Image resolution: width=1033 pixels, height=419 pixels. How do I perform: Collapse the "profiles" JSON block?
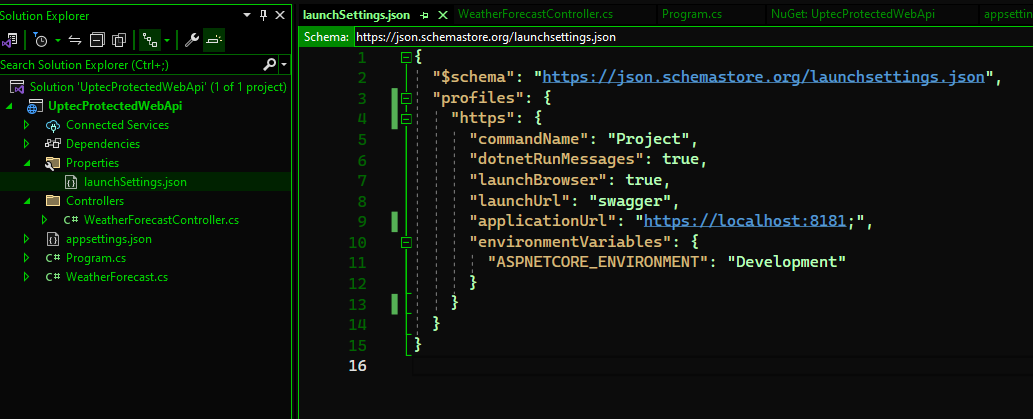click(x=407, y=98)
